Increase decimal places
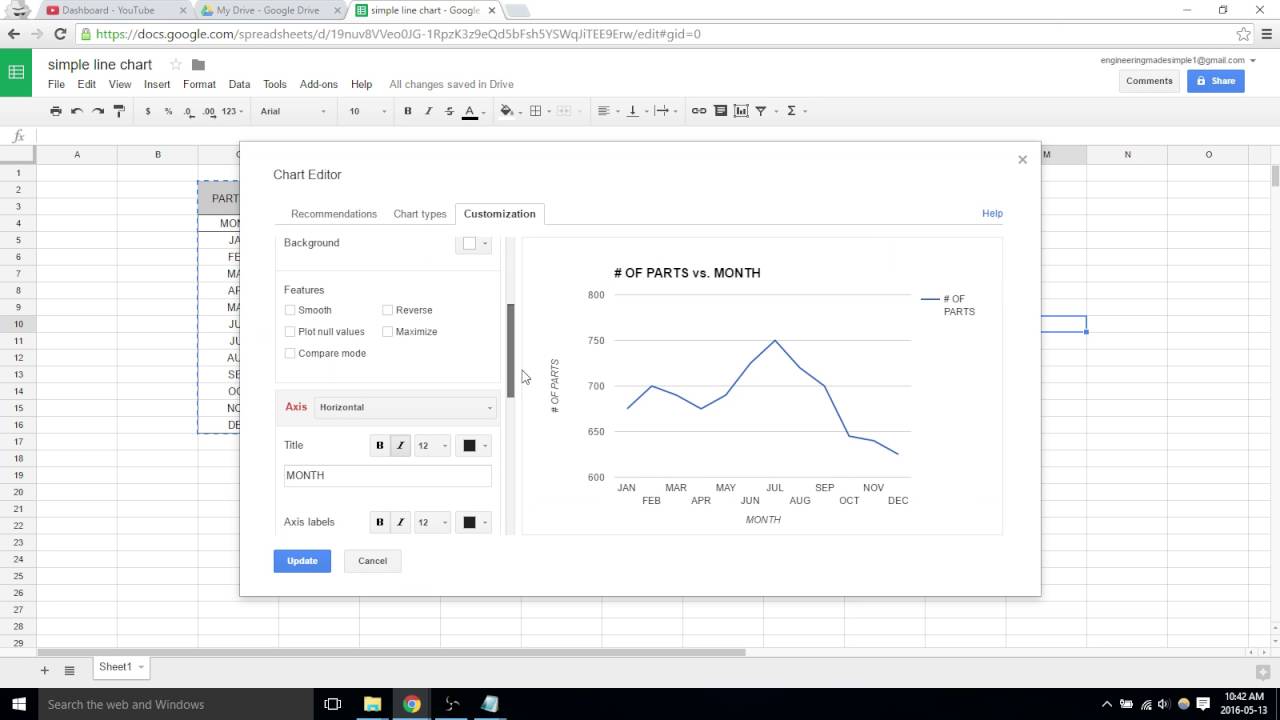Image resolution: width=1280 pixels, height=720 pixels. [x=209, y=111]
